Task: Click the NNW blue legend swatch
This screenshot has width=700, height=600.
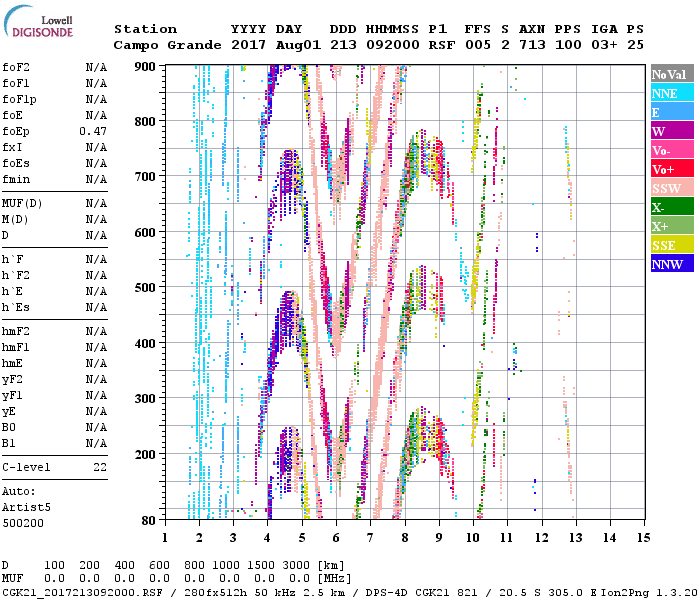Action: click(671, 264)
